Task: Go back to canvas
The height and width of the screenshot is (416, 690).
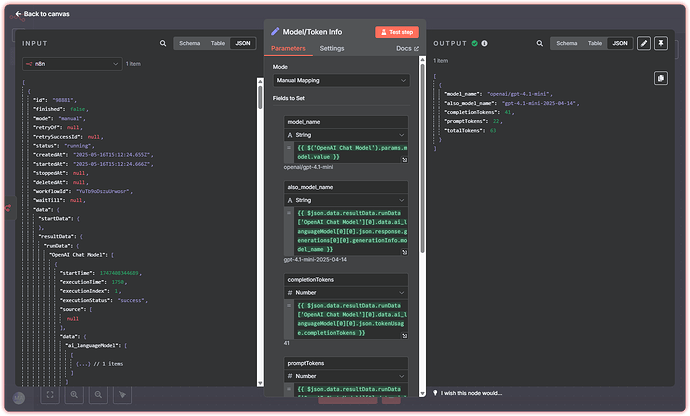Action: point(42,14)
